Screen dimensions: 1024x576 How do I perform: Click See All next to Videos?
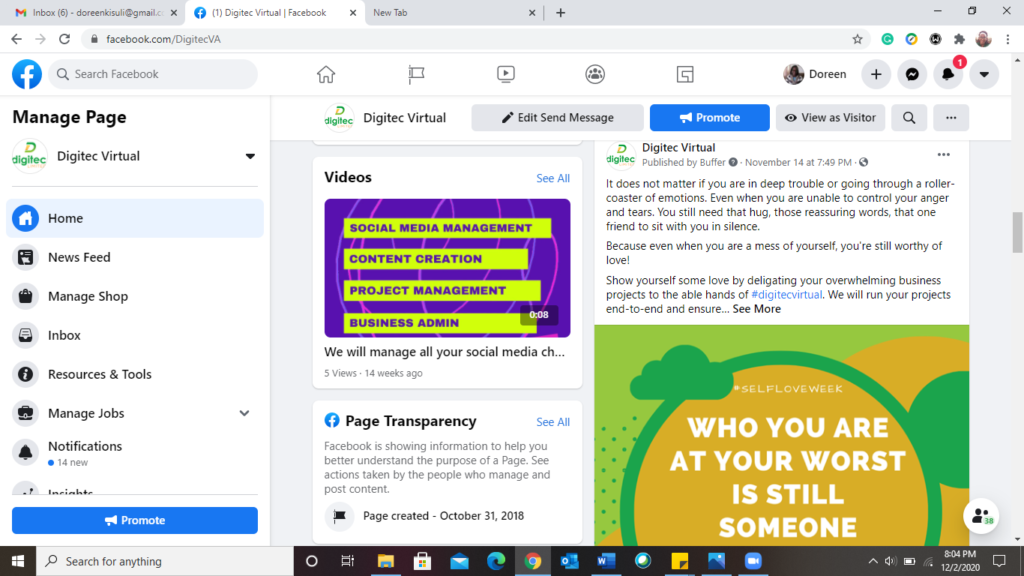pyautogui.click(x=552, y=178)
